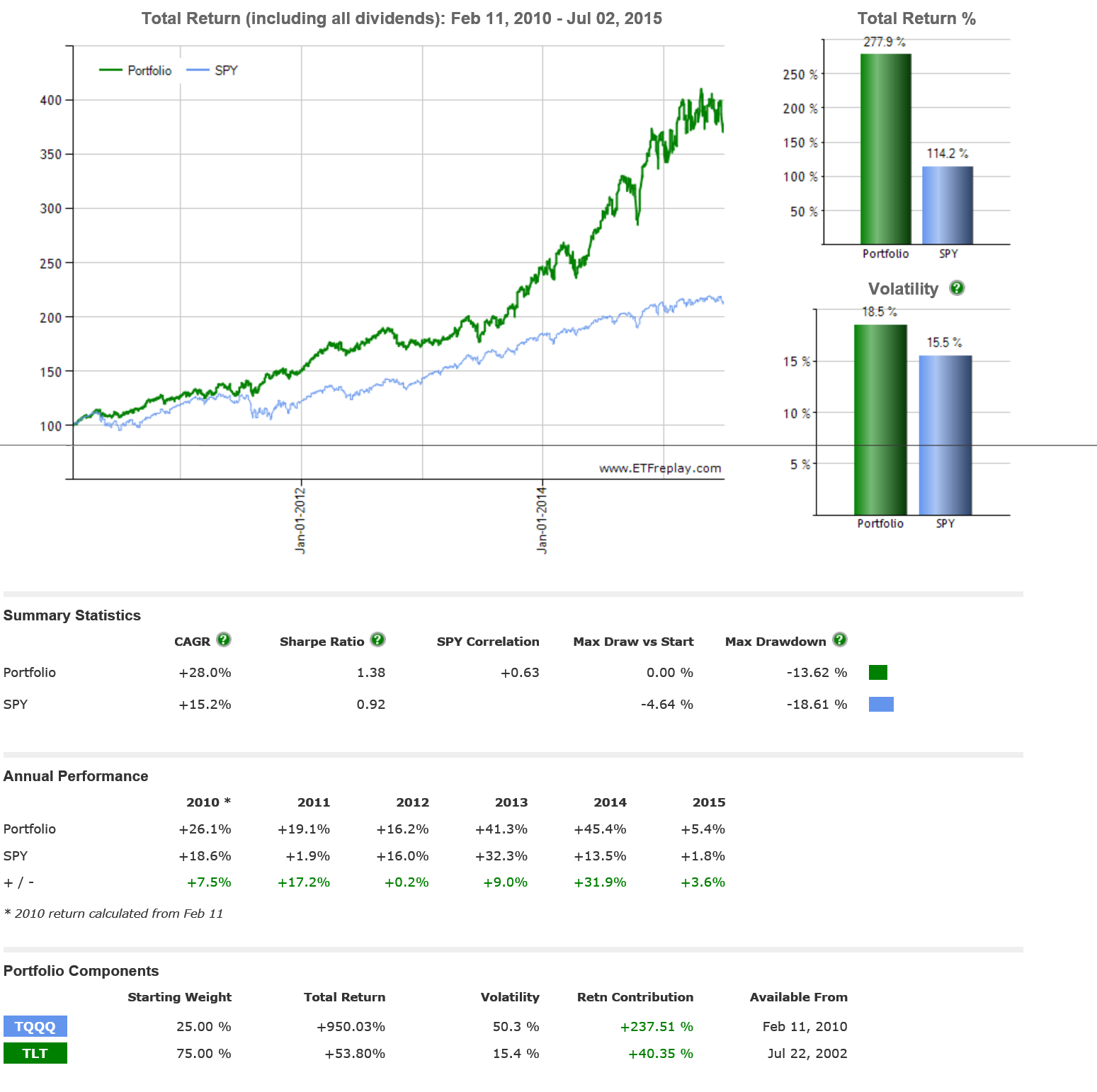Open the Max Drawdown help icon

click(840, 639)
